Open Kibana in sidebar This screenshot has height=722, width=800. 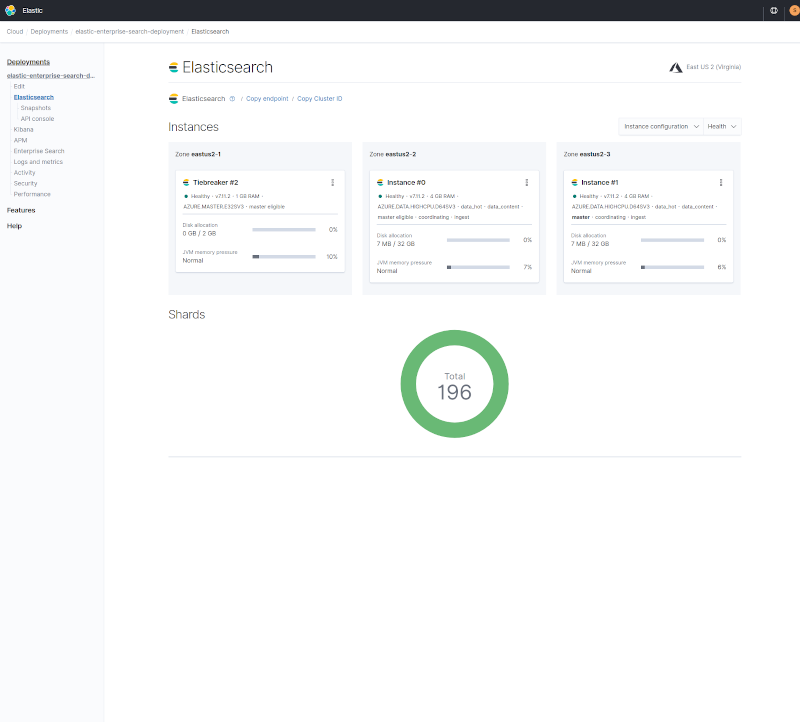pyautogui.click(x=23, y=130)
